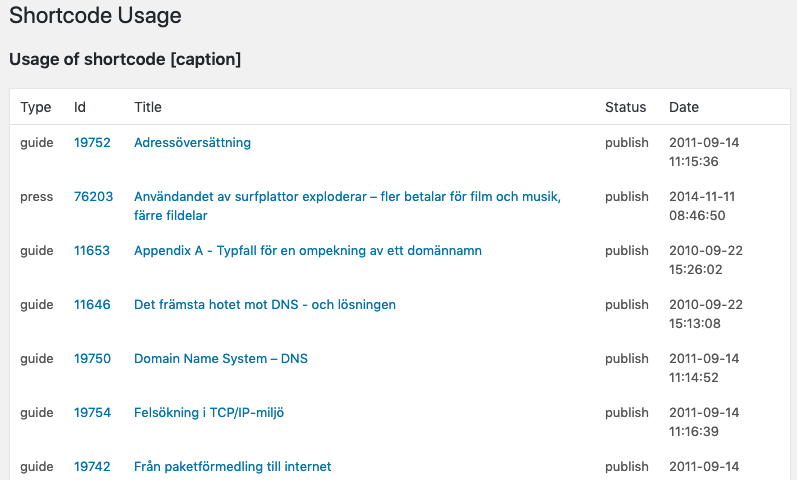Click the Status column header
This screenshot has width=797, height=480.
(625, 107)
